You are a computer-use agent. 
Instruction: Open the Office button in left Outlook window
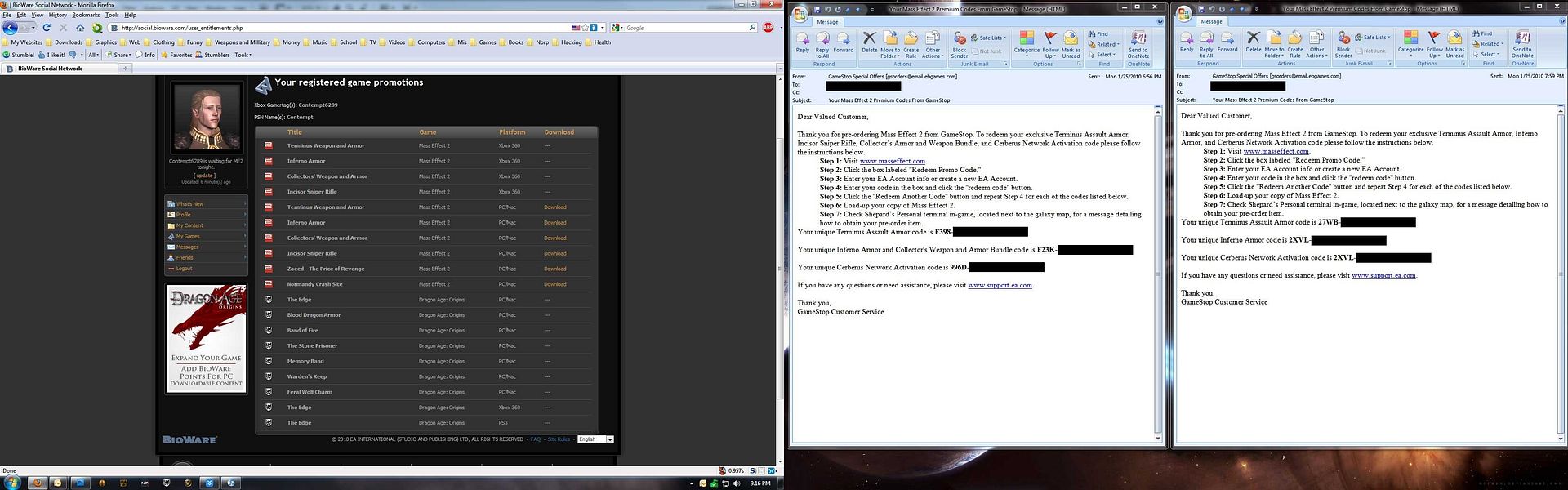pos(800,13)
